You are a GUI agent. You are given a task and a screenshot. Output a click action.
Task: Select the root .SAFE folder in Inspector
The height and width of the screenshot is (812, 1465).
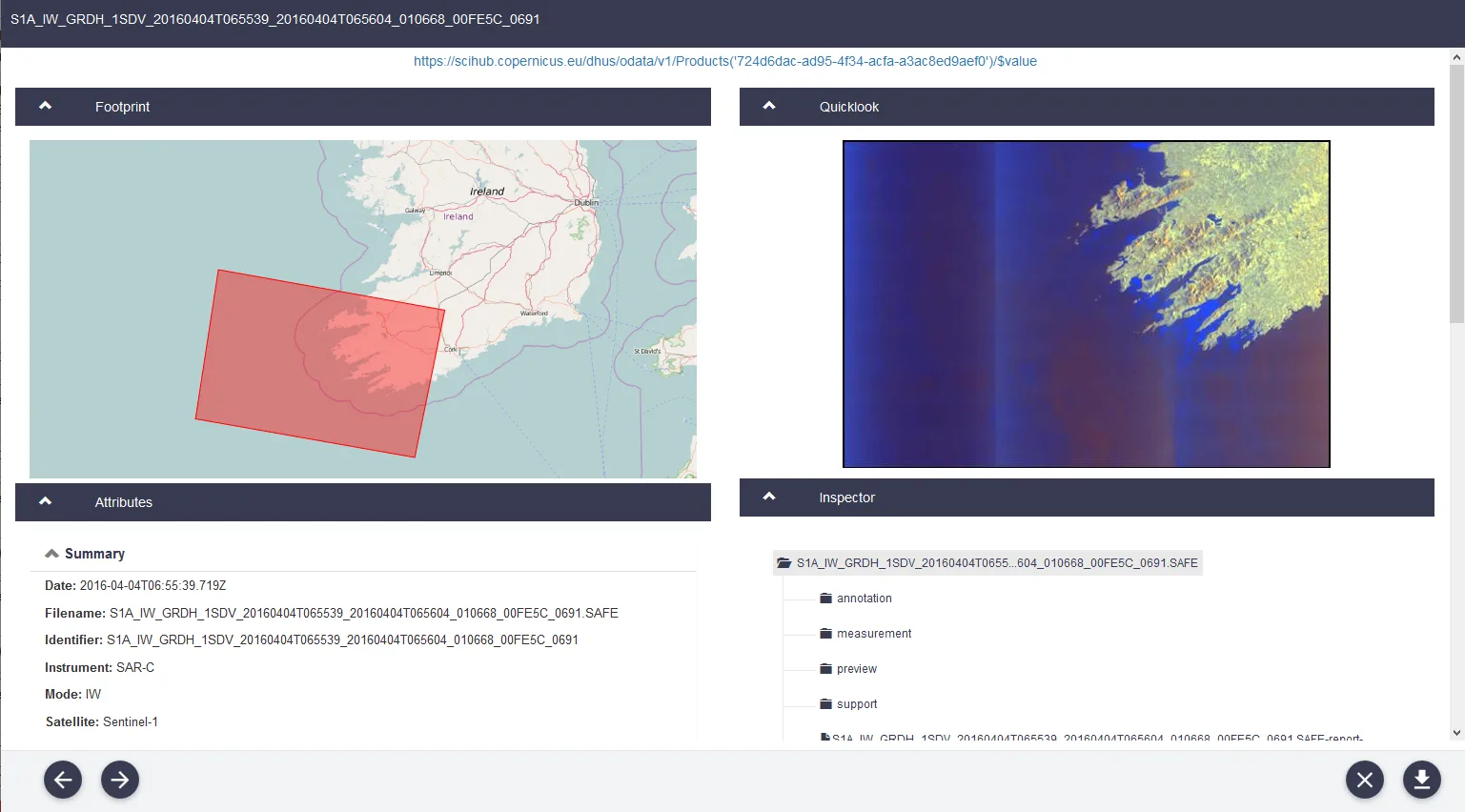[x=987, y=563]
